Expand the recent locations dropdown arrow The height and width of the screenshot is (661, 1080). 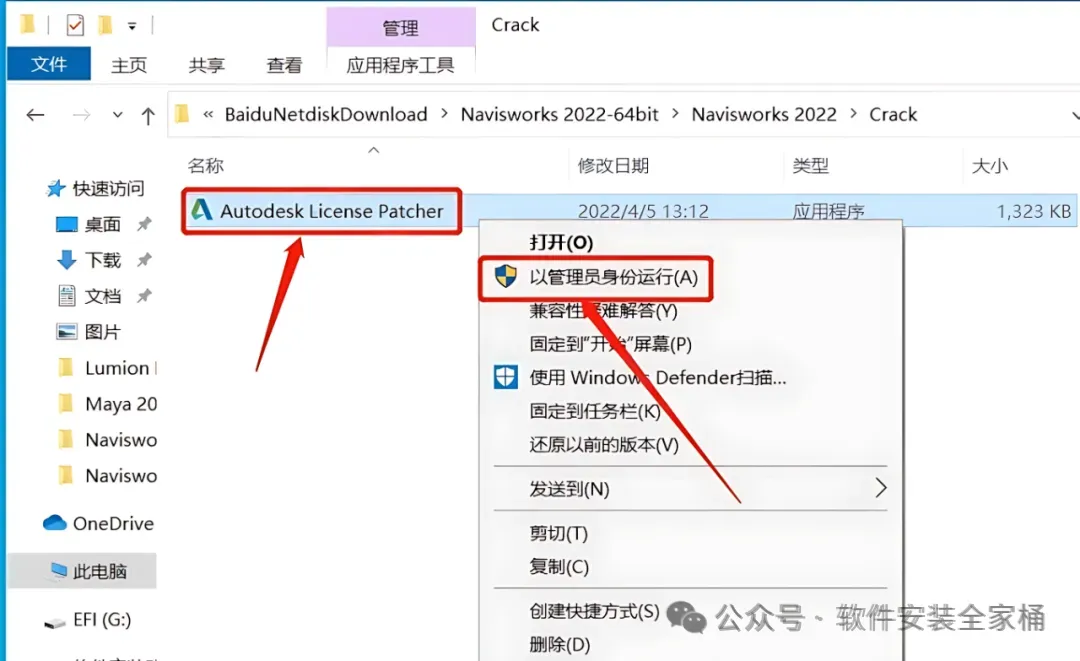tap(118, 115)
